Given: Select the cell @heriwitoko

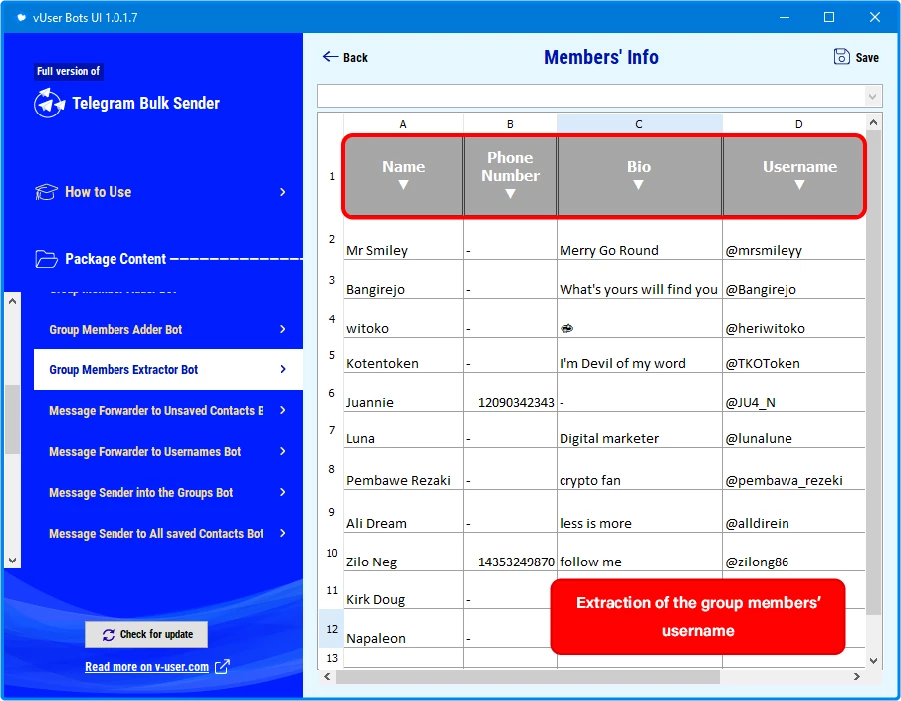Looking at the screenshot, I should 794,318.
